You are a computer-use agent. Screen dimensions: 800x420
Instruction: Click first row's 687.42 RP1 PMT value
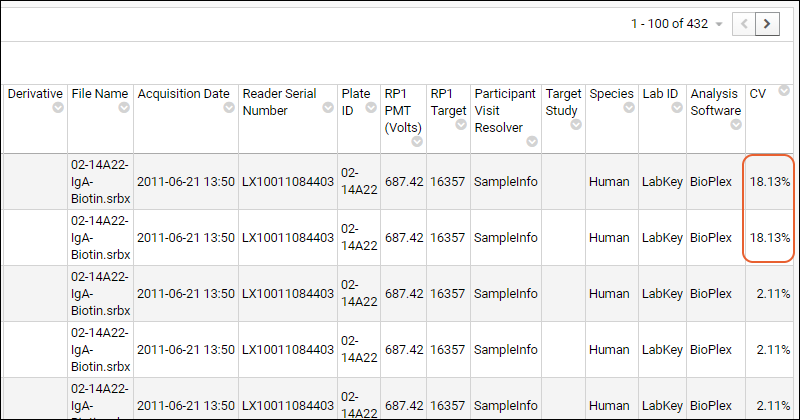point(404,182)
